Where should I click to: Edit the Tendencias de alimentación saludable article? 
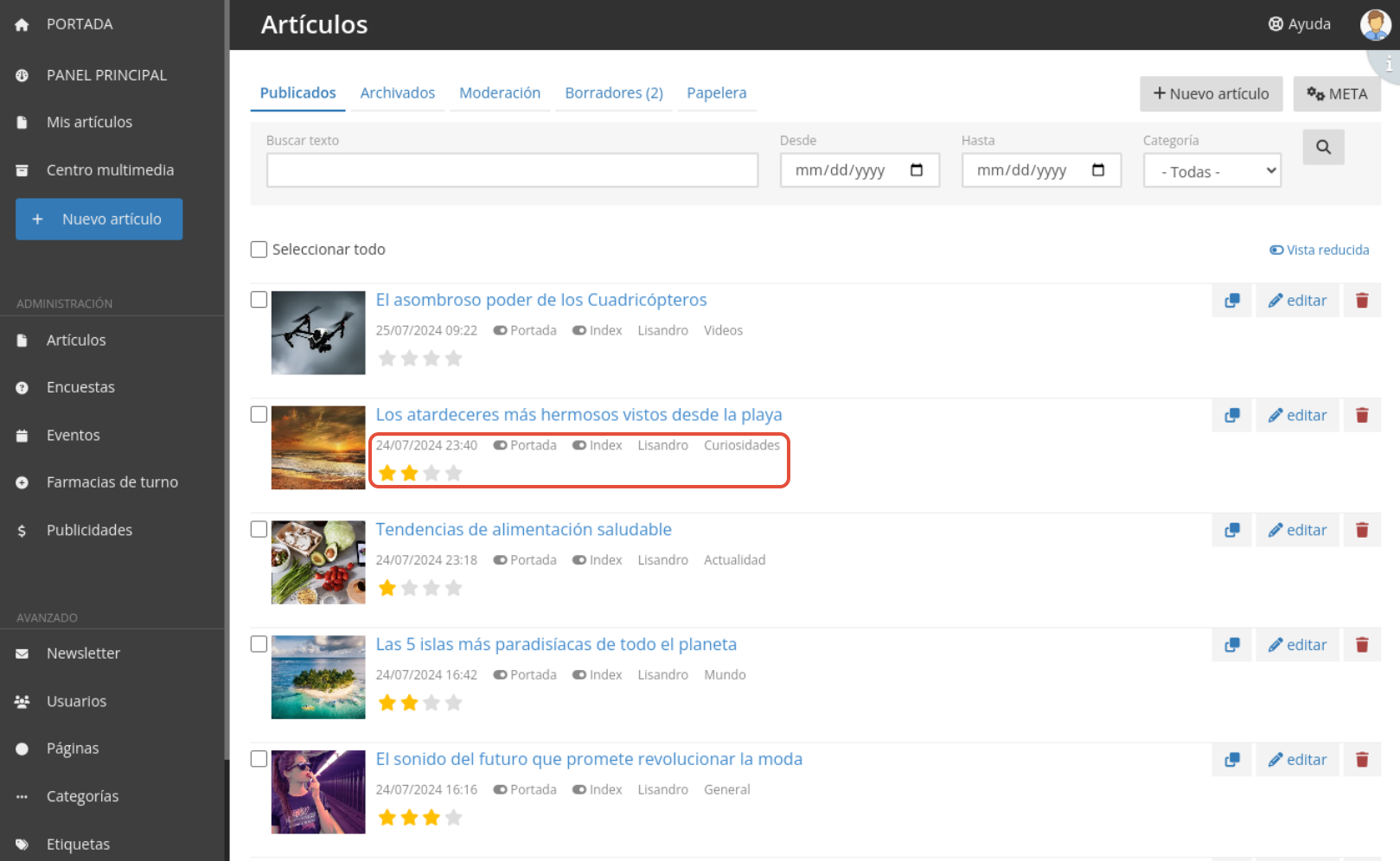[x=1297, y=530]
